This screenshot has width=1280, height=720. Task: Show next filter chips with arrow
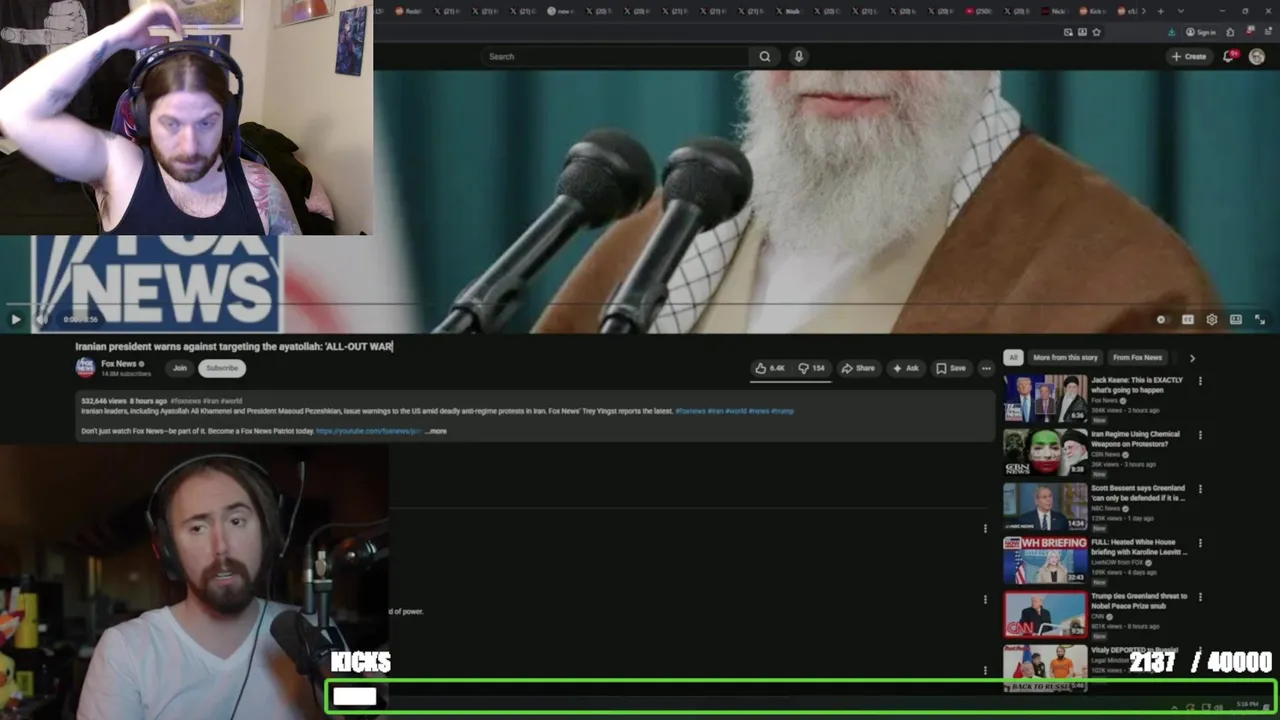point(1192,357)
